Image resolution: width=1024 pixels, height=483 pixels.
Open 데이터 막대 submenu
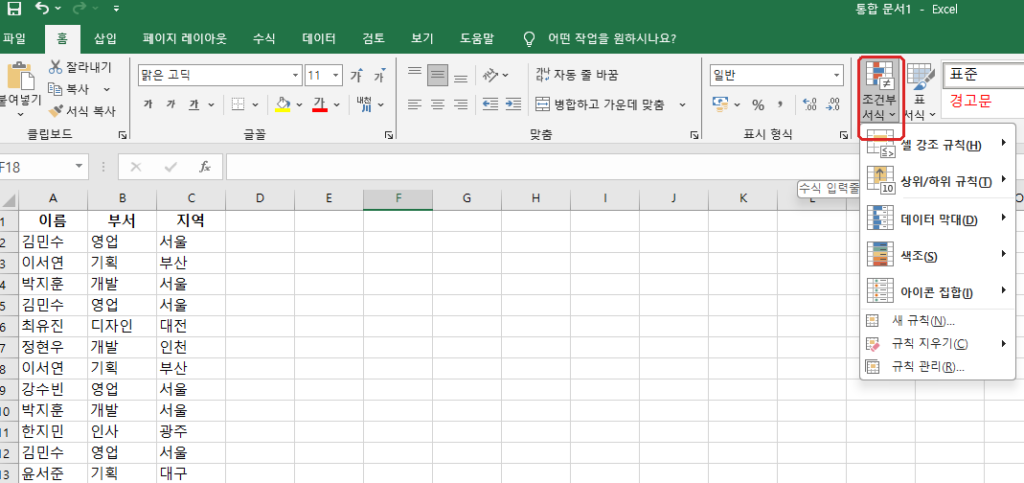938,219
